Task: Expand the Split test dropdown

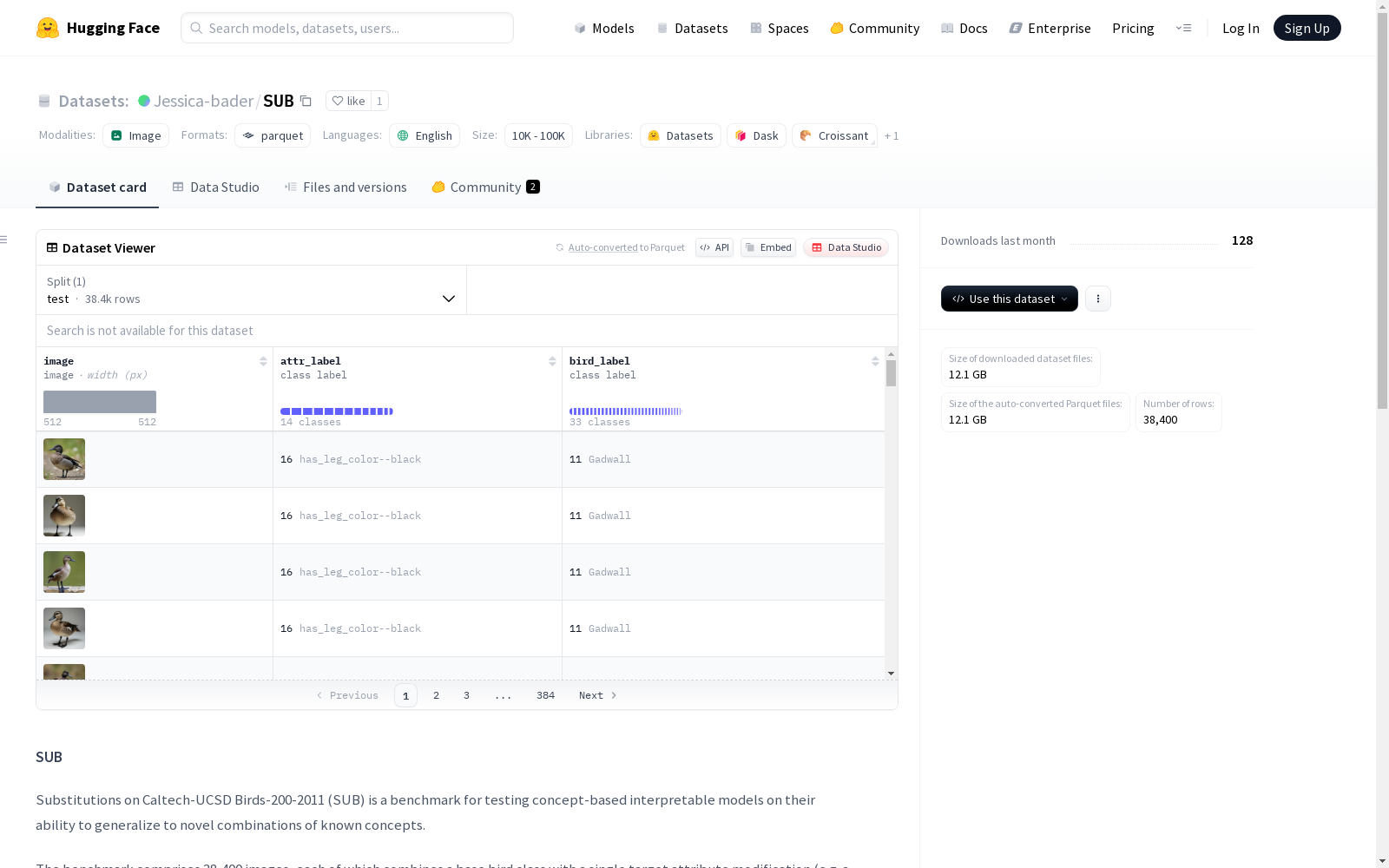Action: click(251, 290)
